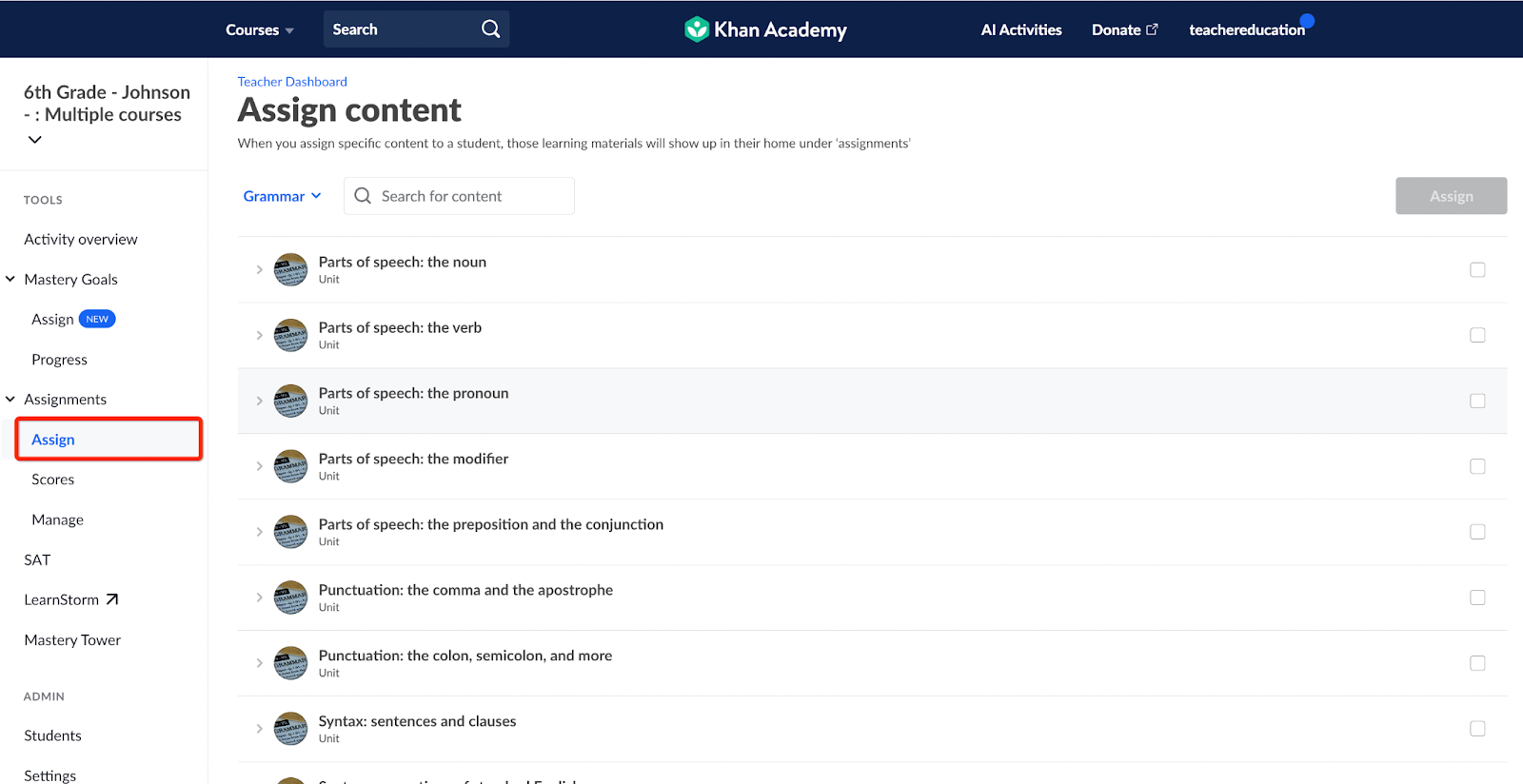Click the header Search field
The height and width of the screenshot is (784, 1523).
coord(416,29)
